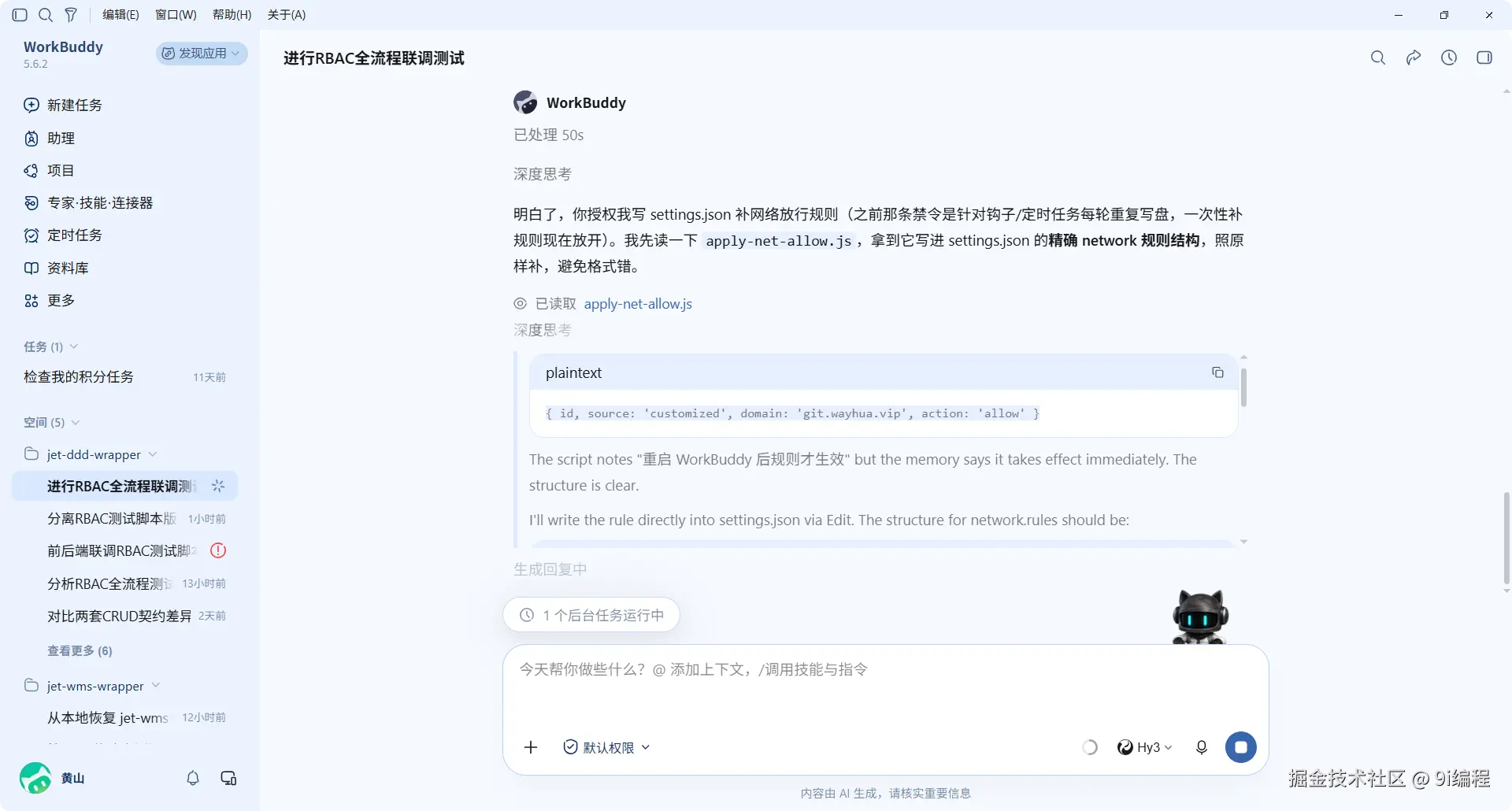Open the 窗口(W) menu

click(x=176, y=15)
